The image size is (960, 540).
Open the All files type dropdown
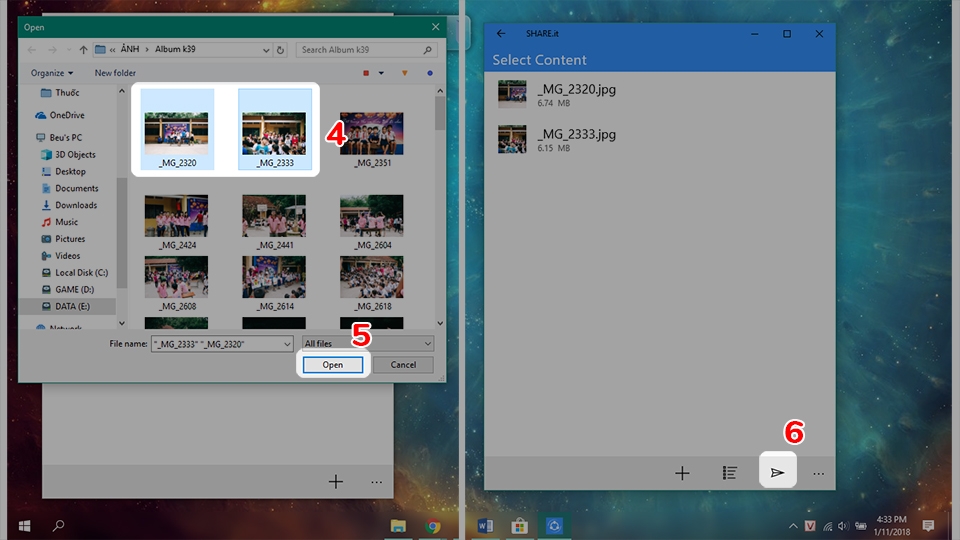[x=367, y=343]
